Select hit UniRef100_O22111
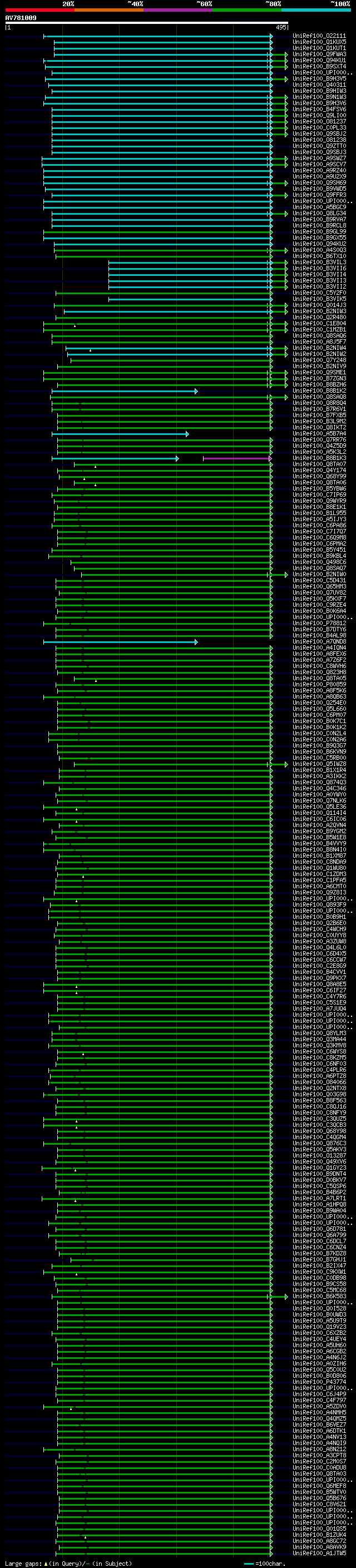356x1568 pixels. click(x=319, y=36)
